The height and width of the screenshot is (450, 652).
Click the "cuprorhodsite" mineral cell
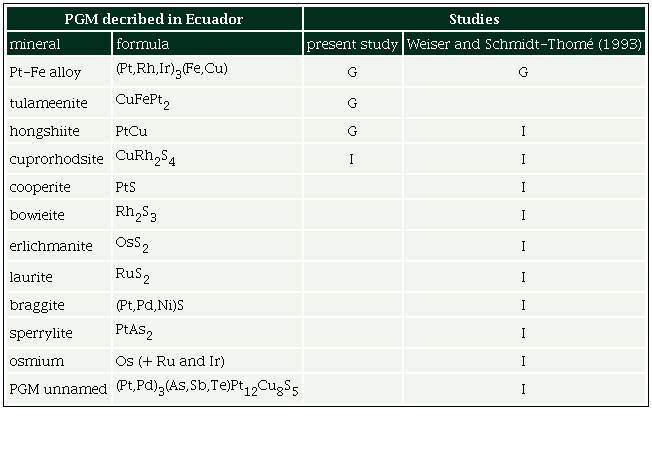tap(56, 160)
